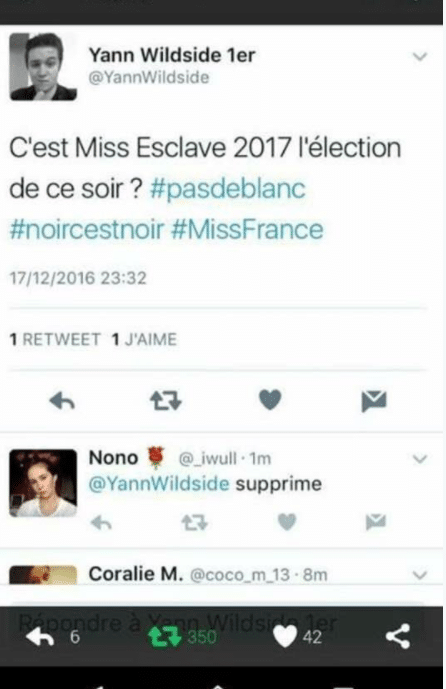Open Yann Wildside's profile picture

pos(43,66)
